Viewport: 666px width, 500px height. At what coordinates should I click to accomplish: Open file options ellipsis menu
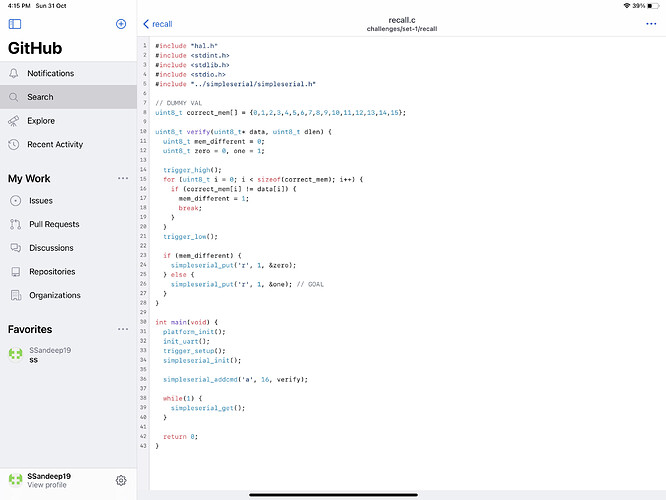651,24
